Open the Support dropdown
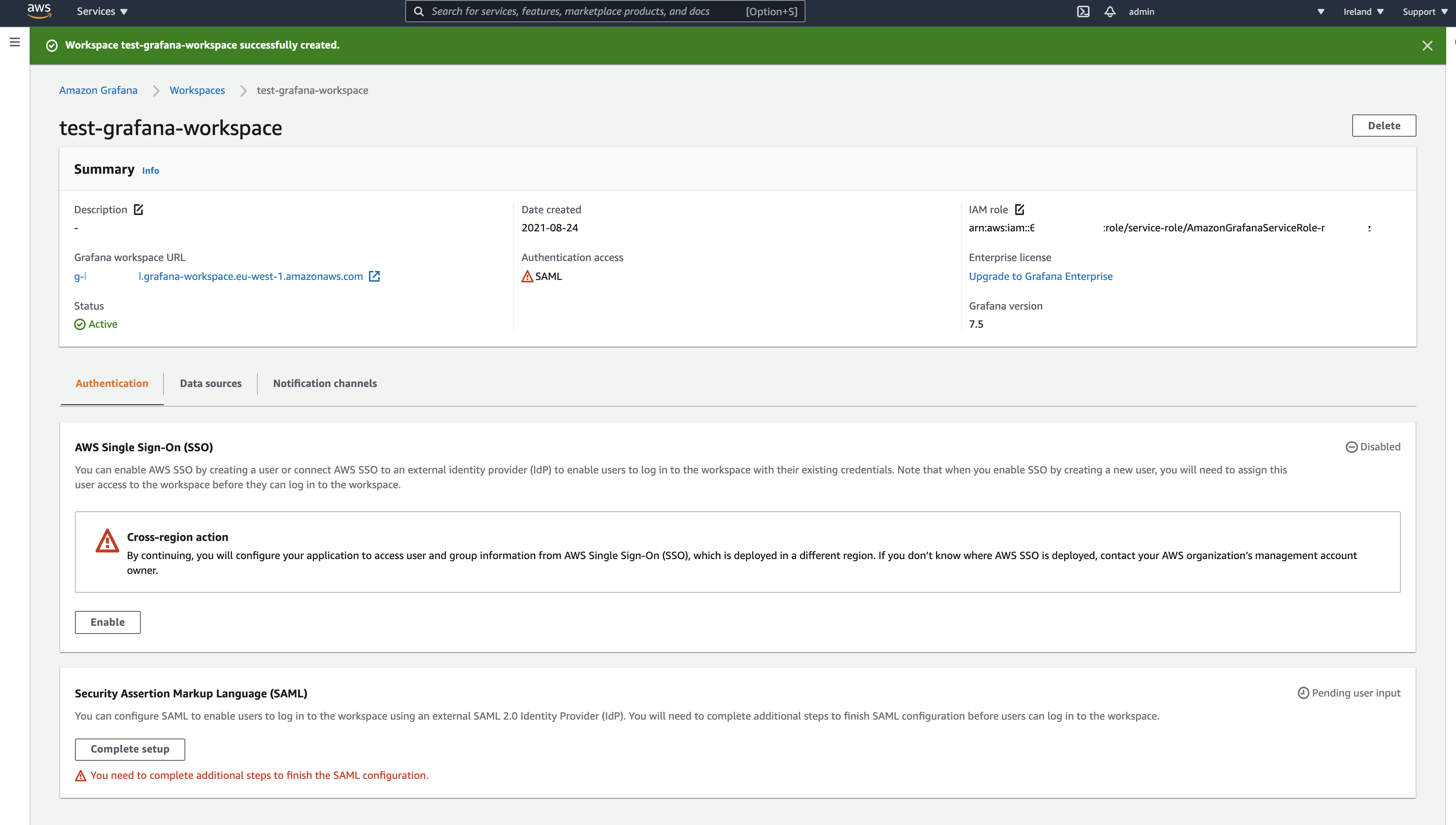 1424,12
